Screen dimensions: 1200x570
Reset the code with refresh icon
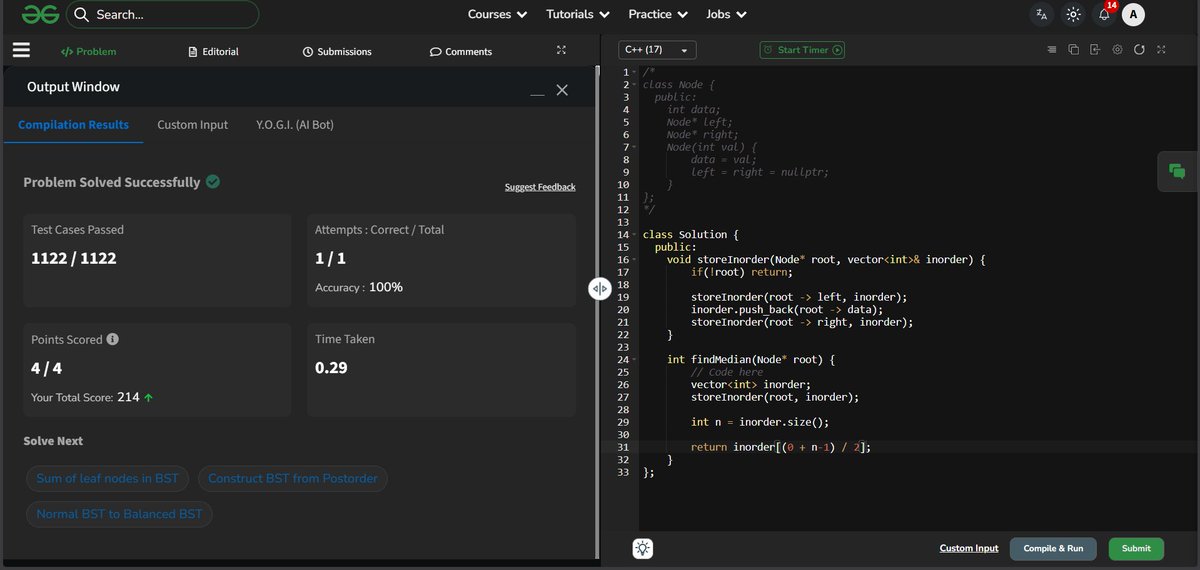1139,49
